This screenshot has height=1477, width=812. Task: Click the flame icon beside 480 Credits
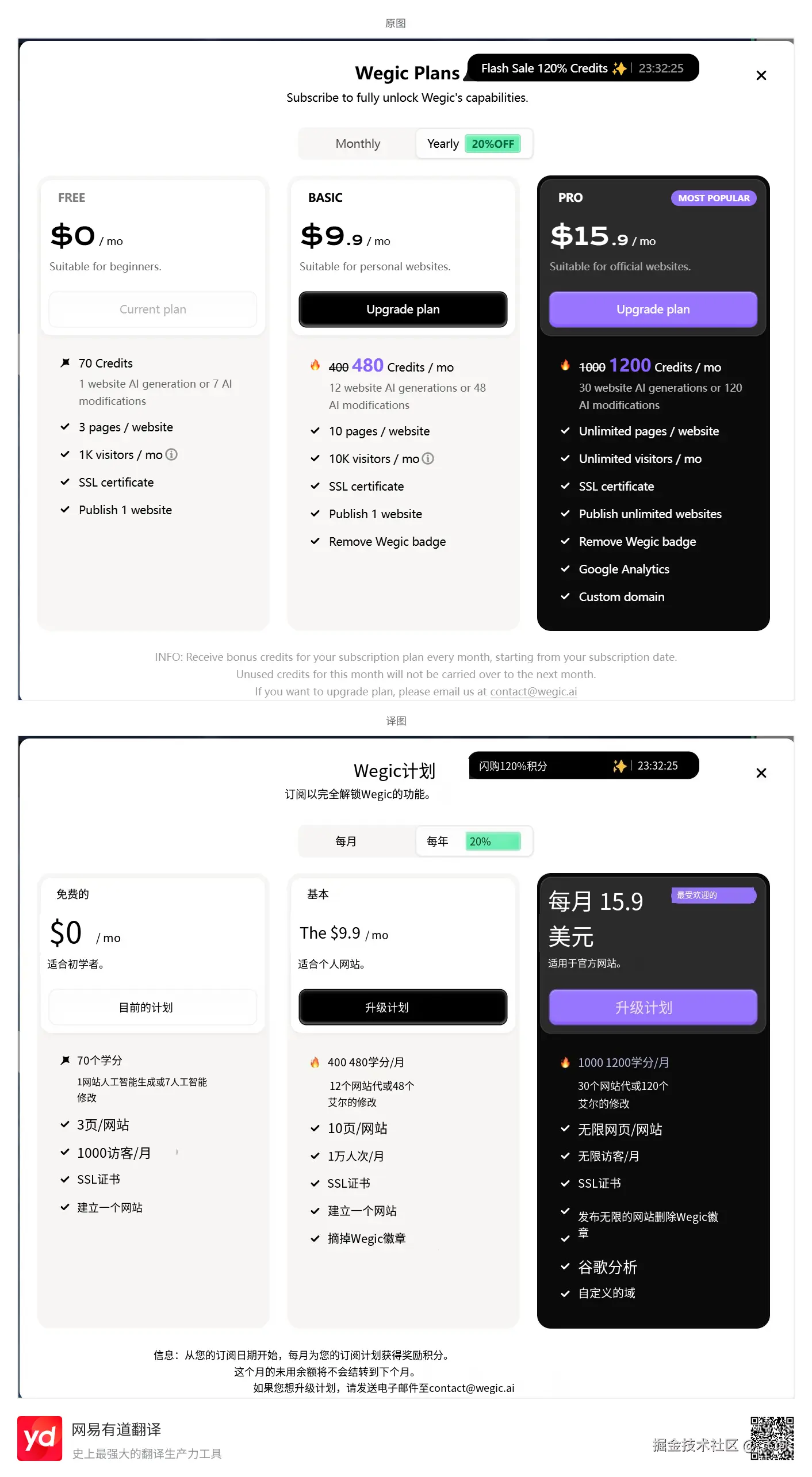[x=315, y=365]
